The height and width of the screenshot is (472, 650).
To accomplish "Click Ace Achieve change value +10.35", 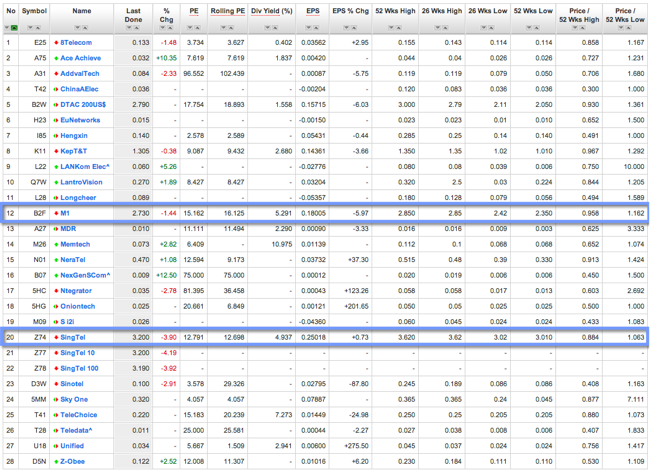I will (166, 58).
